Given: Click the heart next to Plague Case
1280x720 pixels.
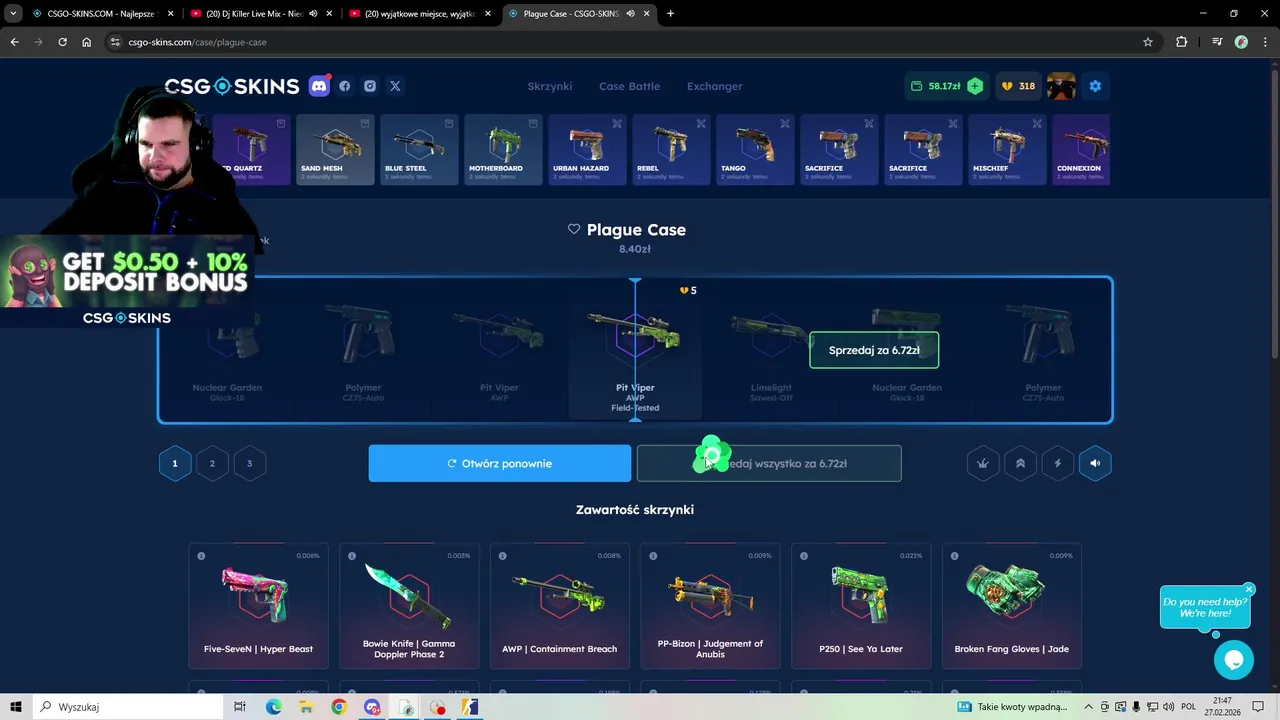Looking at the screenshot, I should 574,229.
